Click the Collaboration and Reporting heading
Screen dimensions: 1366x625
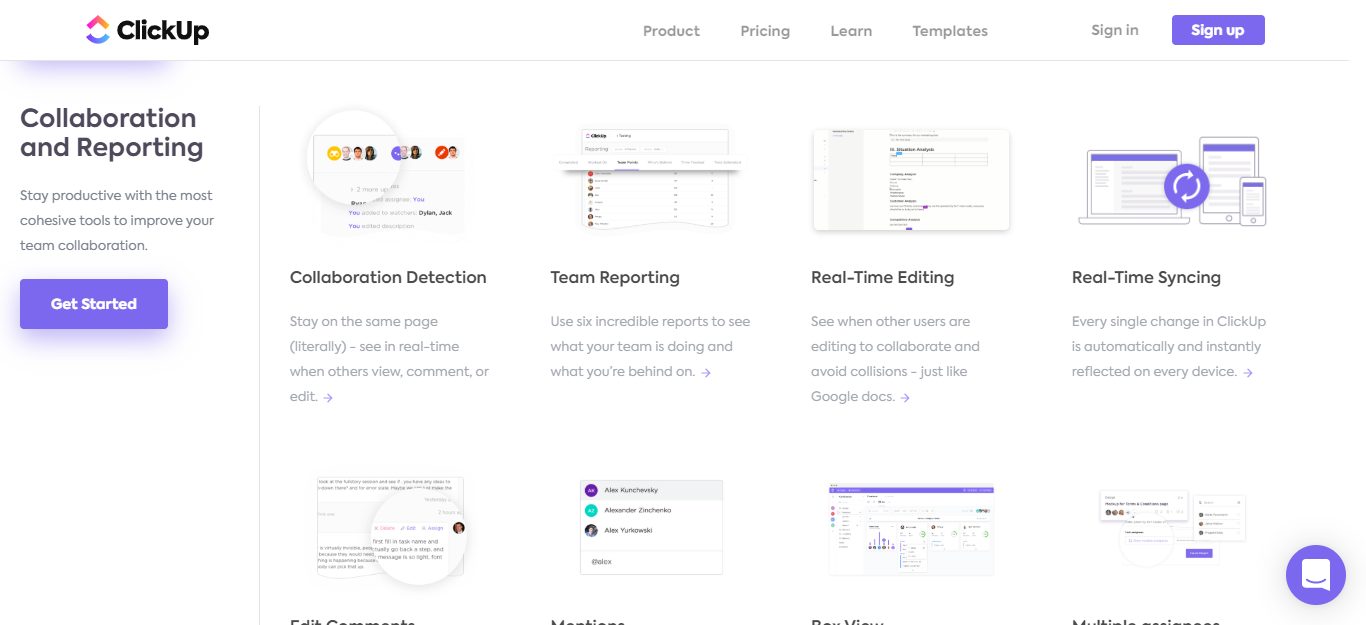(112, 133)
